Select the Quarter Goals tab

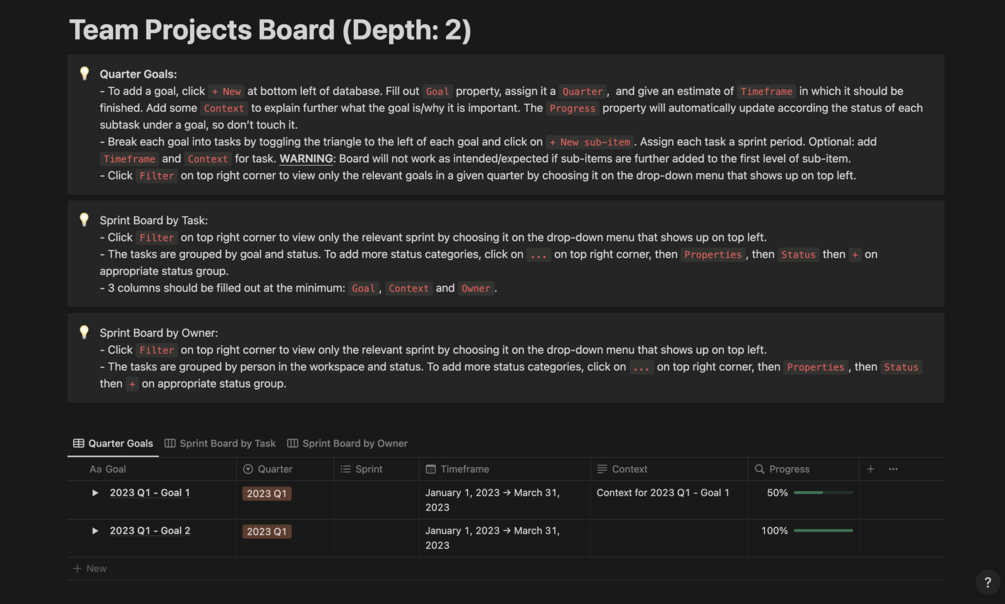[113, 443]
